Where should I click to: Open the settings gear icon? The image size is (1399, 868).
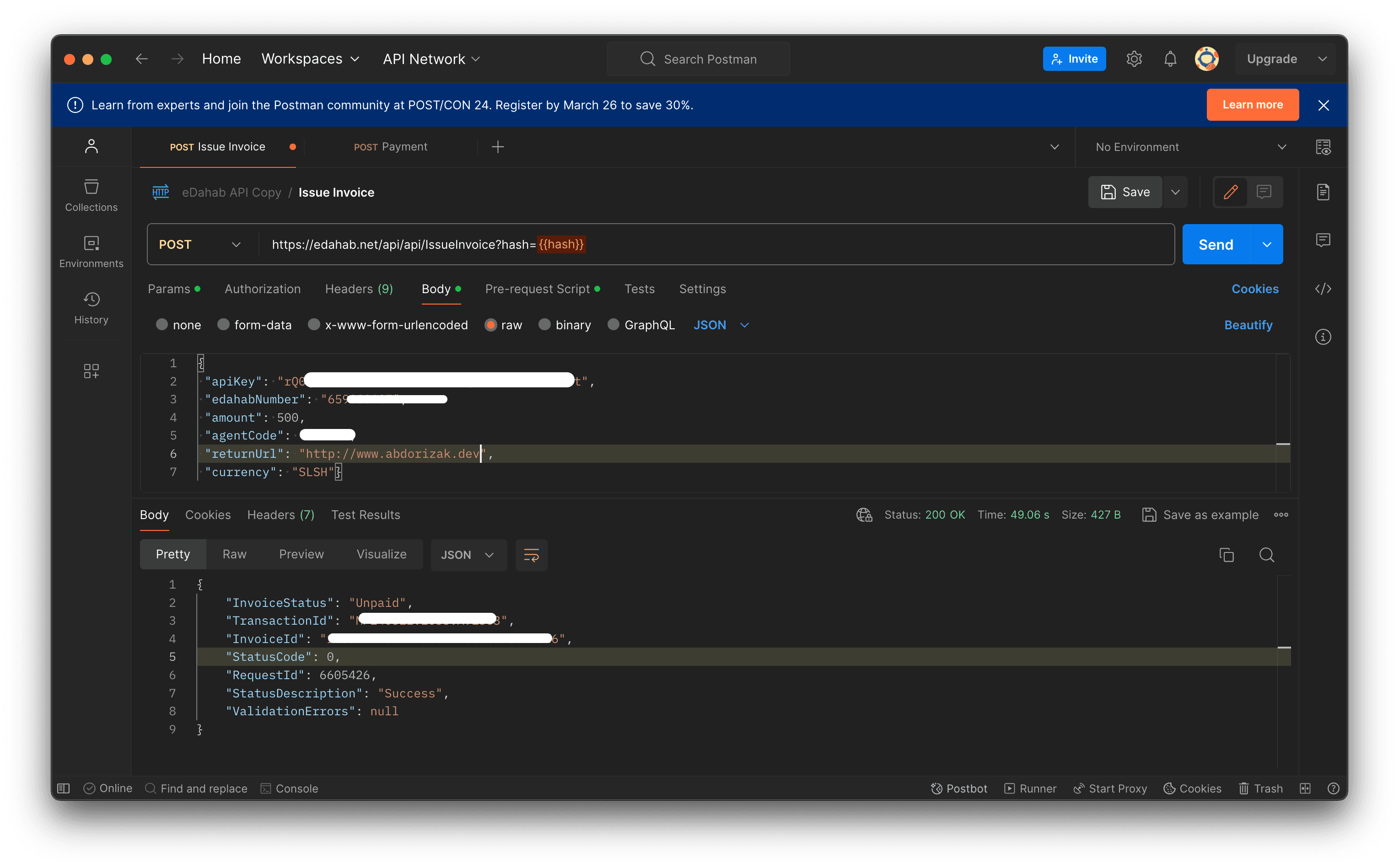click(x=1134, y=59)
